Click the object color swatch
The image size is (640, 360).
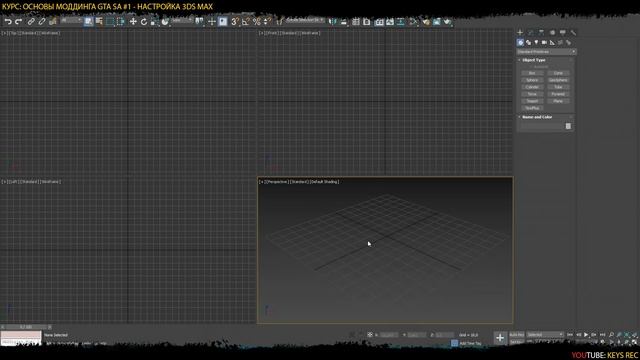pos(568,126)
